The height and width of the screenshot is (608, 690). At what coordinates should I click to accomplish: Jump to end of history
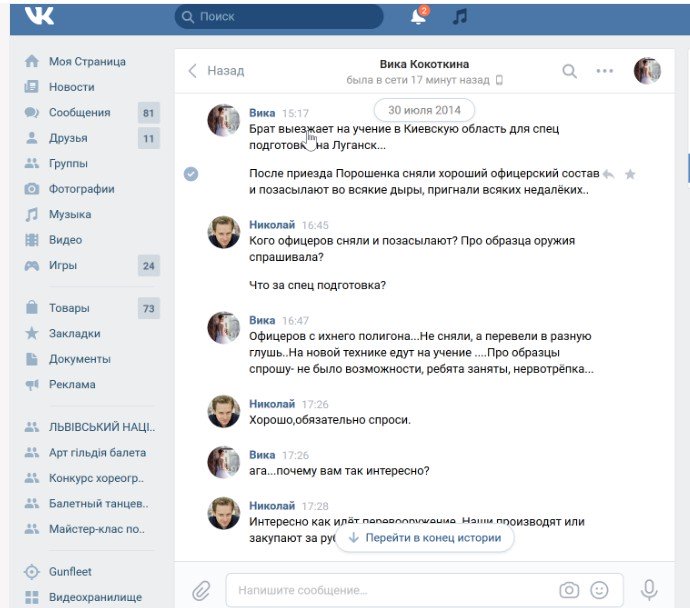(425, 538)
